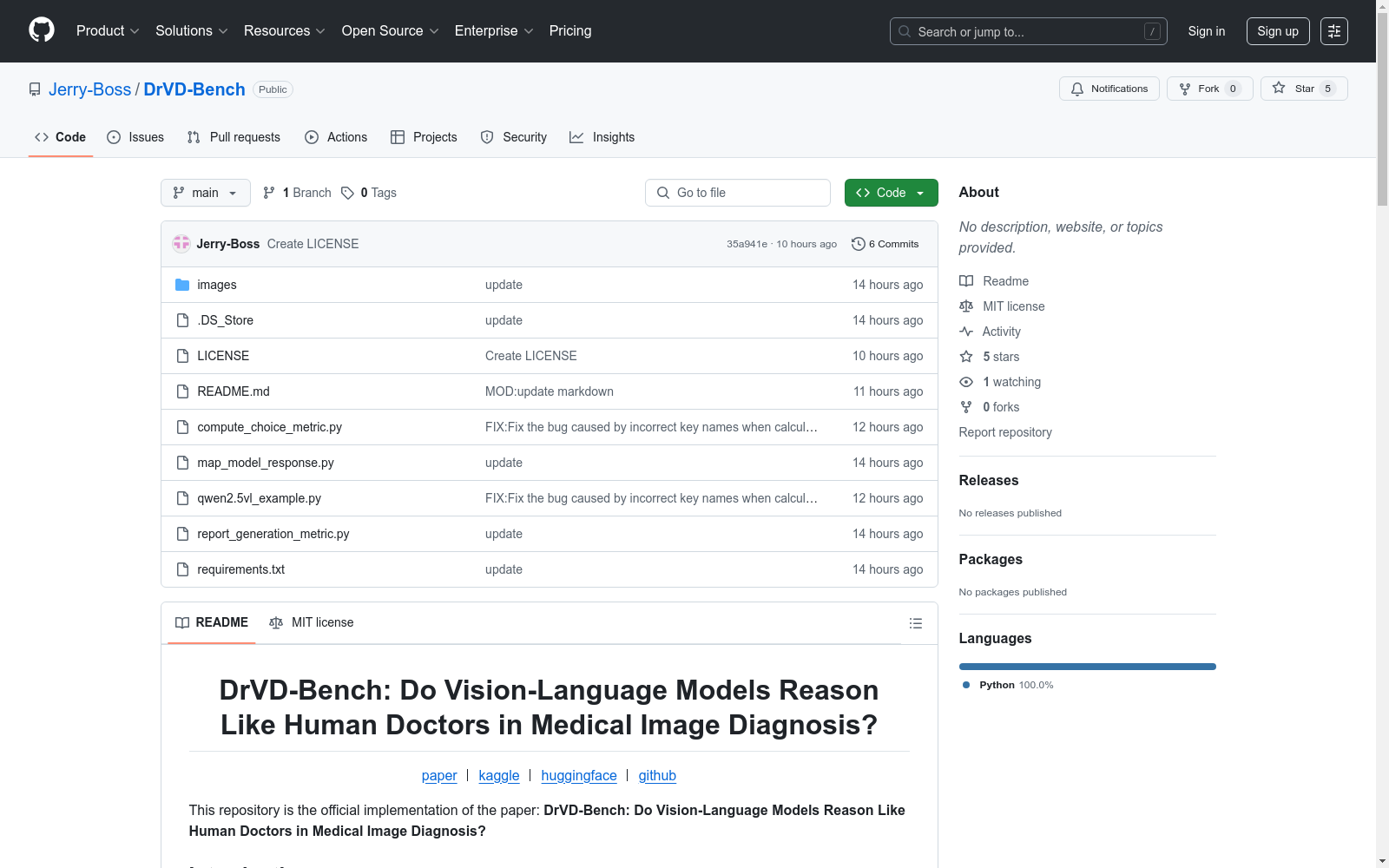Open Python 100.0% language link
This screenshot has height=868, width=1389.
1008,685
